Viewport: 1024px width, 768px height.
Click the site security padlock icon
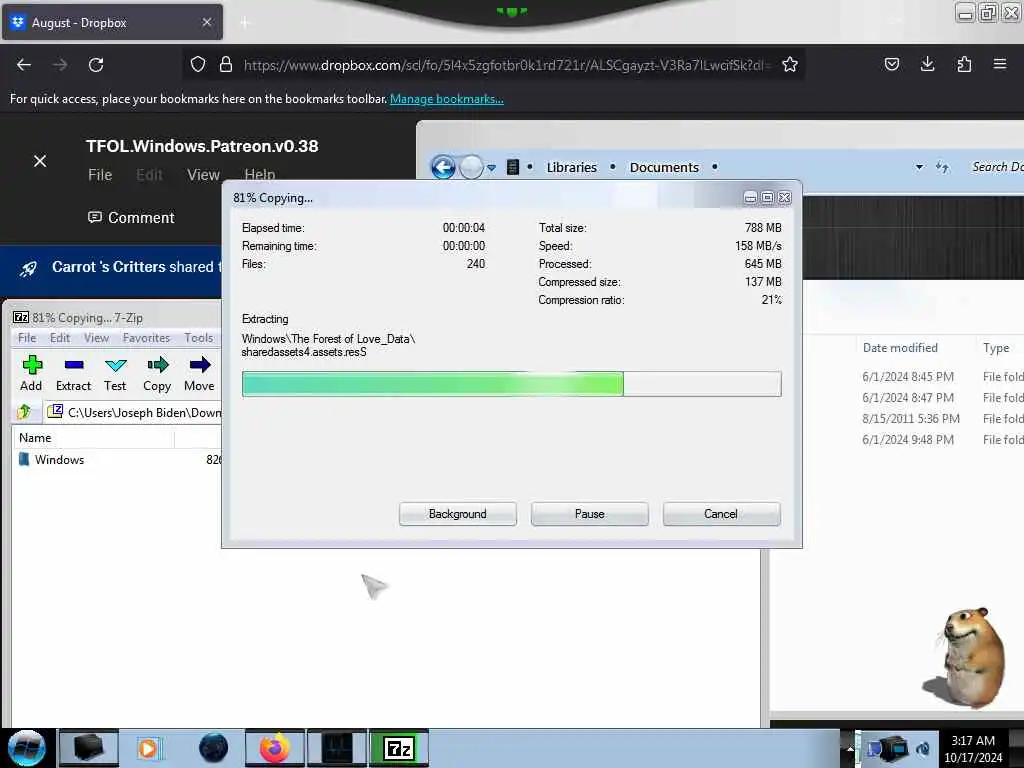coord(226,65)
